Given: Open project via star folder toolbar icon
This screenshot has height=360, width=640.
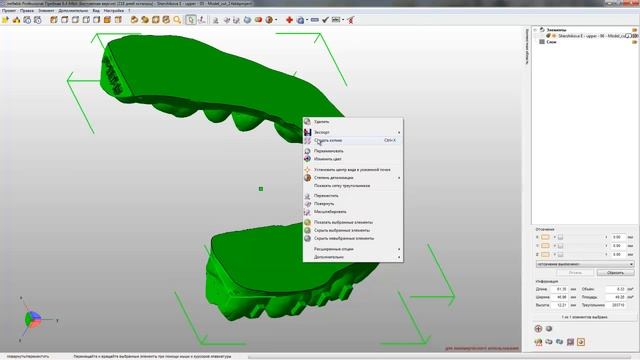Looking at the screenshot, I should pos(5,20).
